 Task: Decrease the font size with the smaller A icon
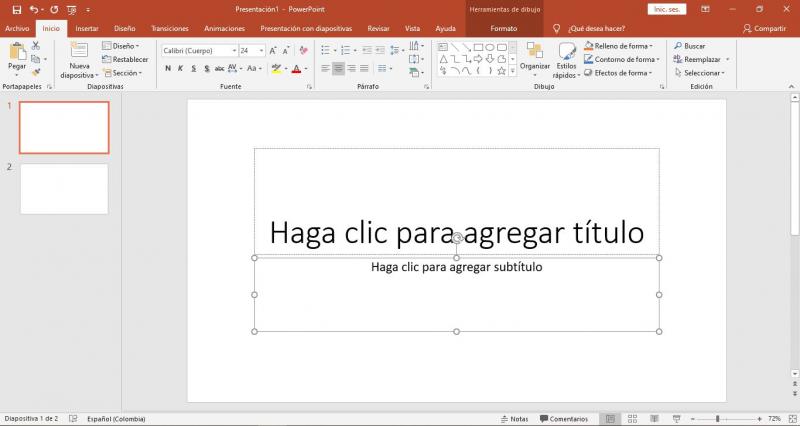point(286,51)
